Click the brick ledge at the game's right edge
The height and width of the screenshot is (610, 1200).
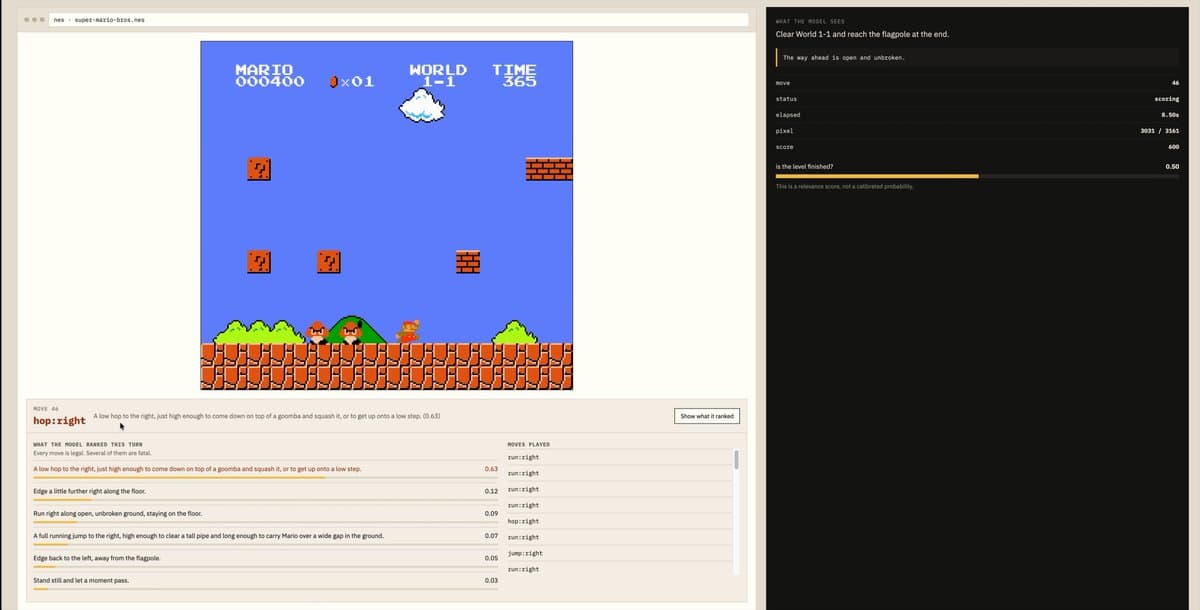coord(549,170)
